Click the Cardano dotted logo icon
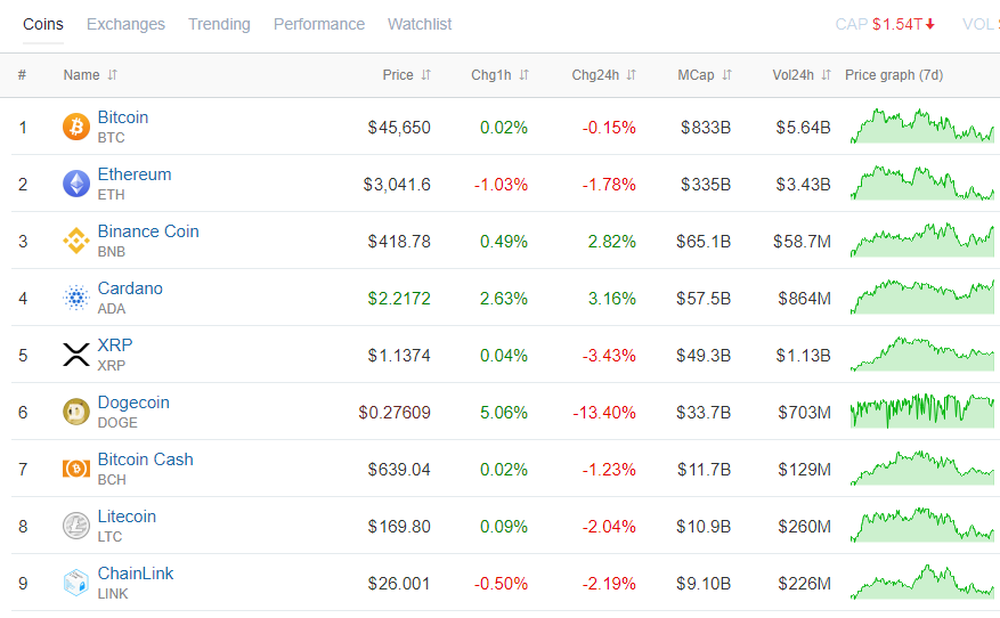The width and height of the screenshot is (1000, 618). [76, 298]
